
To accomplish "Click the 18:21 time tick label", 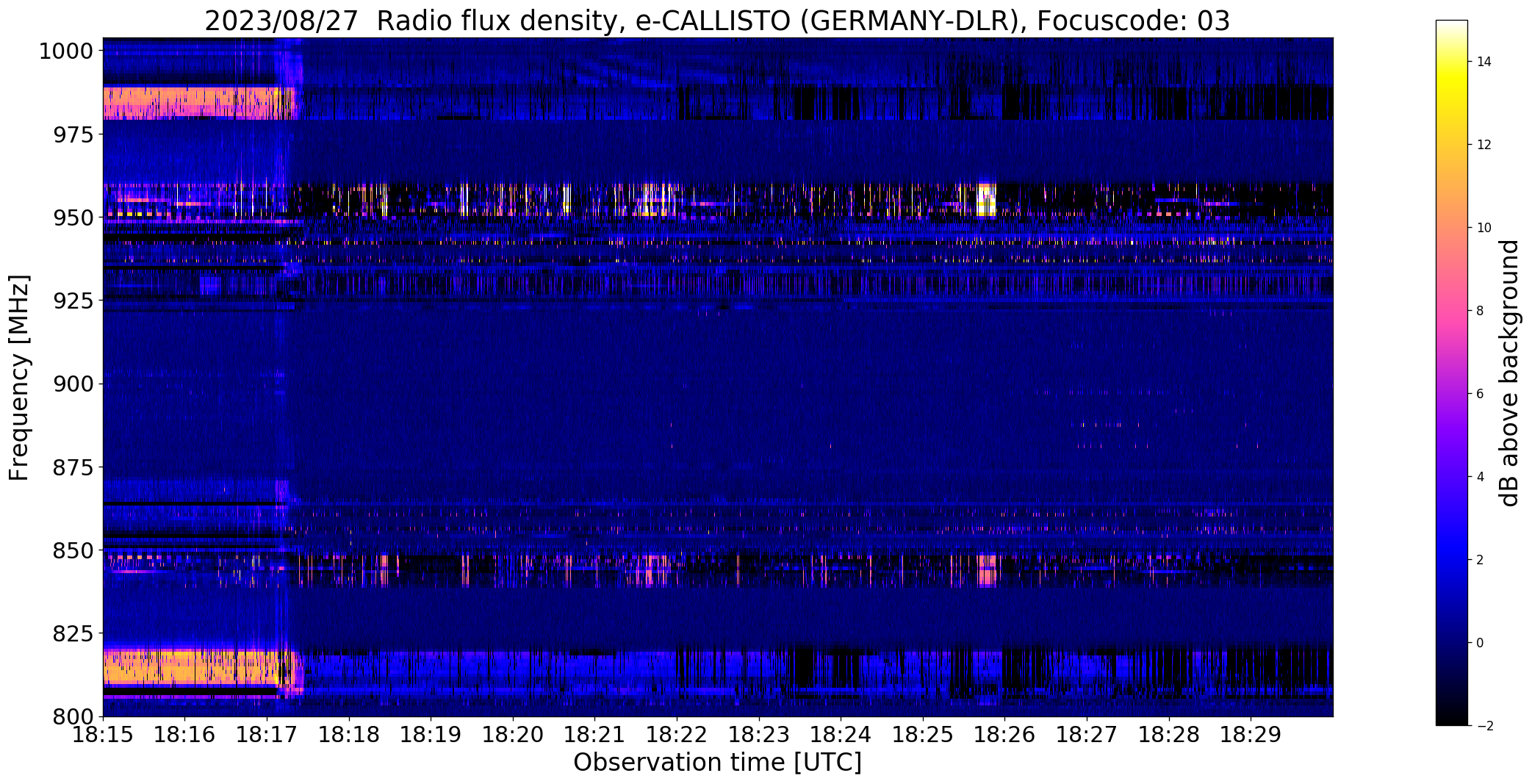I will (x=595, y=735).
